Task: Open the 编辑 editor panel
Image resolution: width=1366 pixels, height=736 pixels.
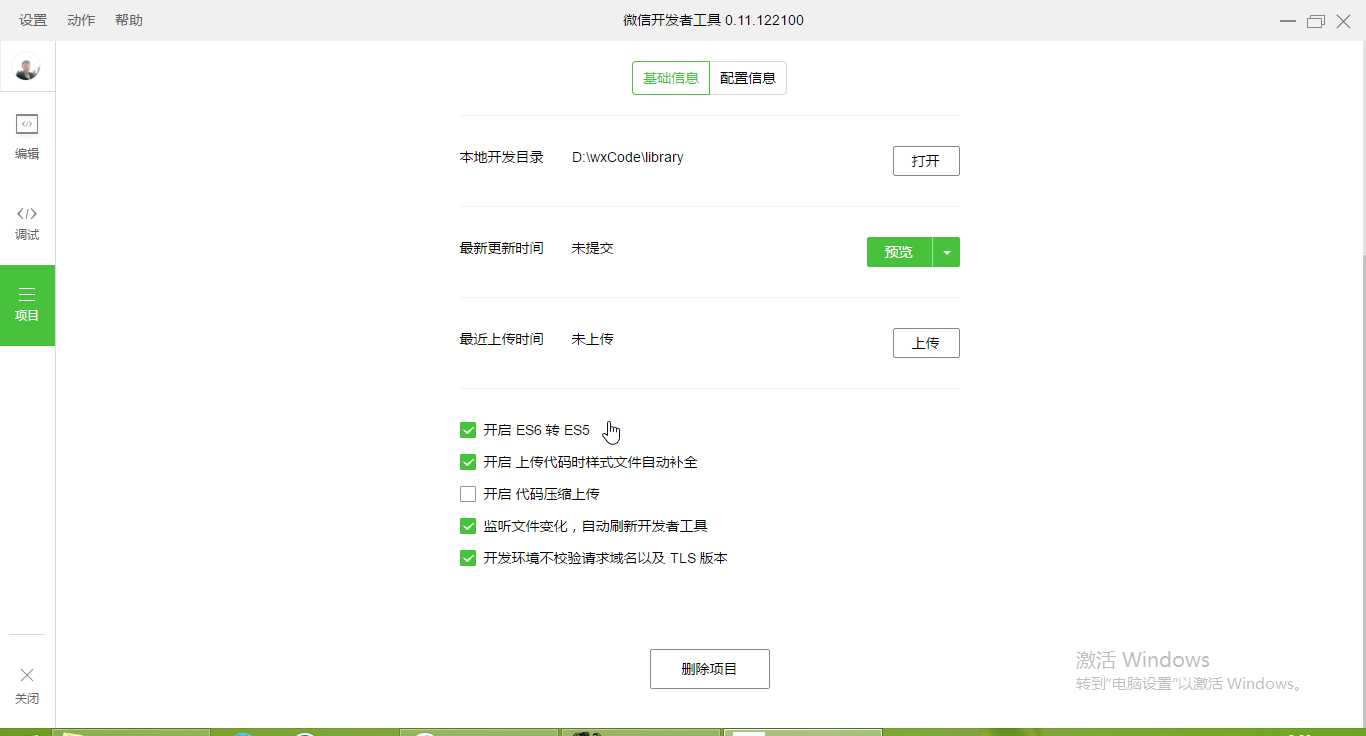Action: click(27, 137)
